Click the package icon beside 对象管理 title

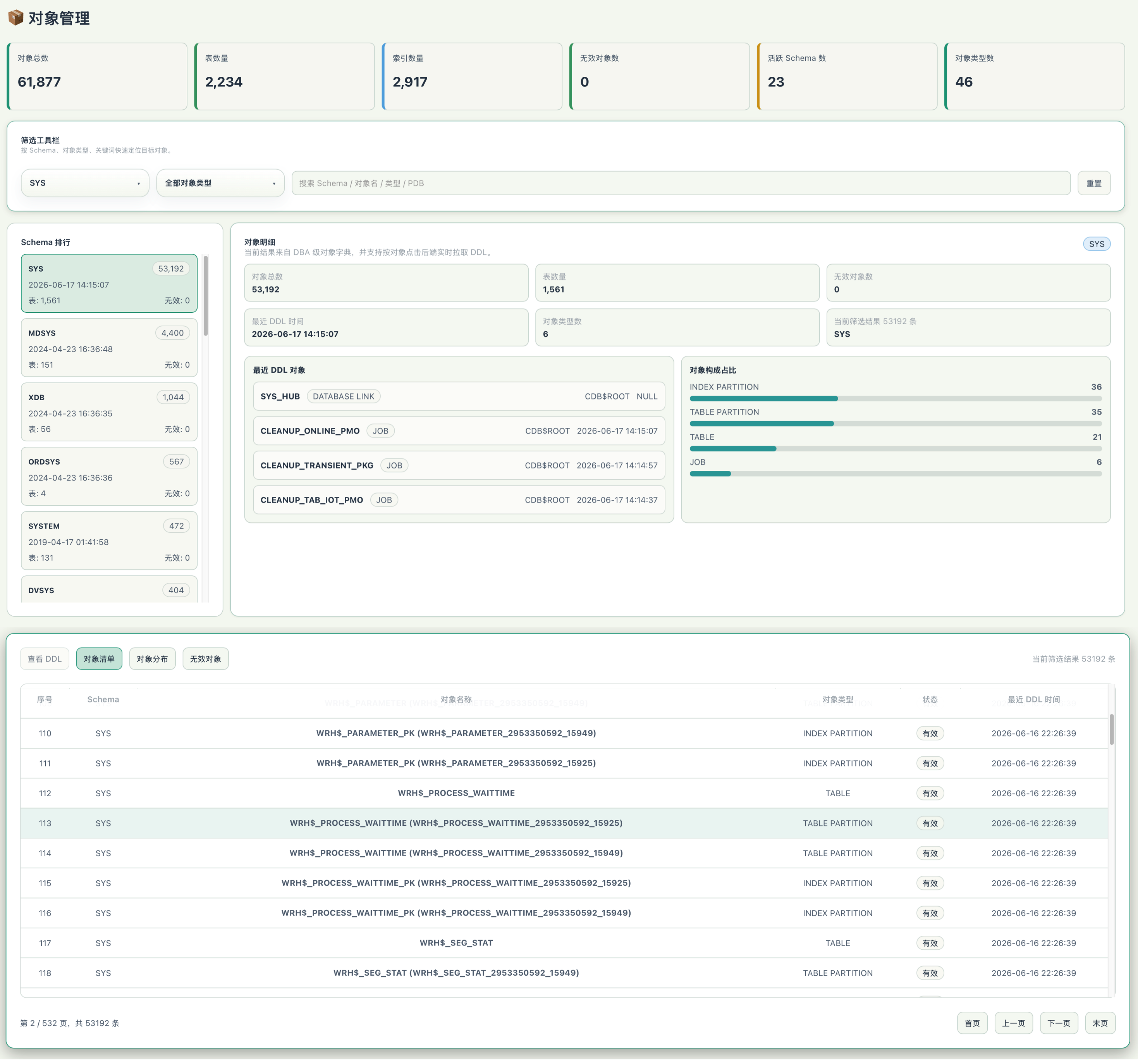click(15, 18)
